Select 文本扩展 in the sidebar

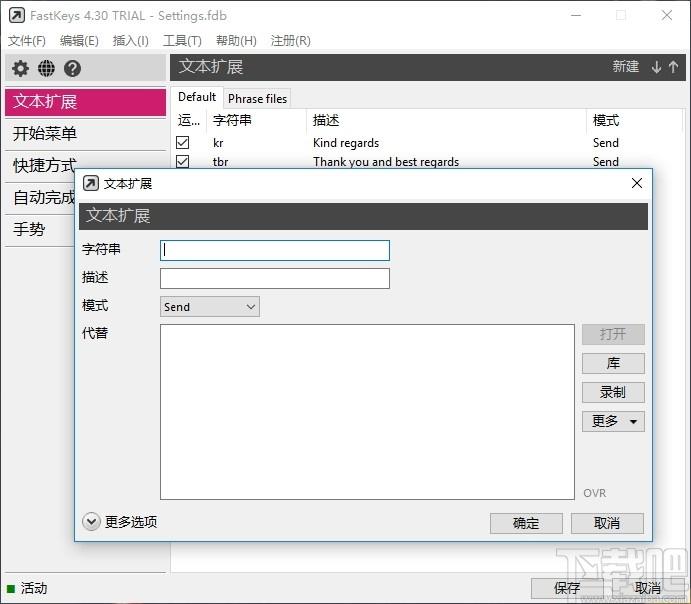point(85,102)
